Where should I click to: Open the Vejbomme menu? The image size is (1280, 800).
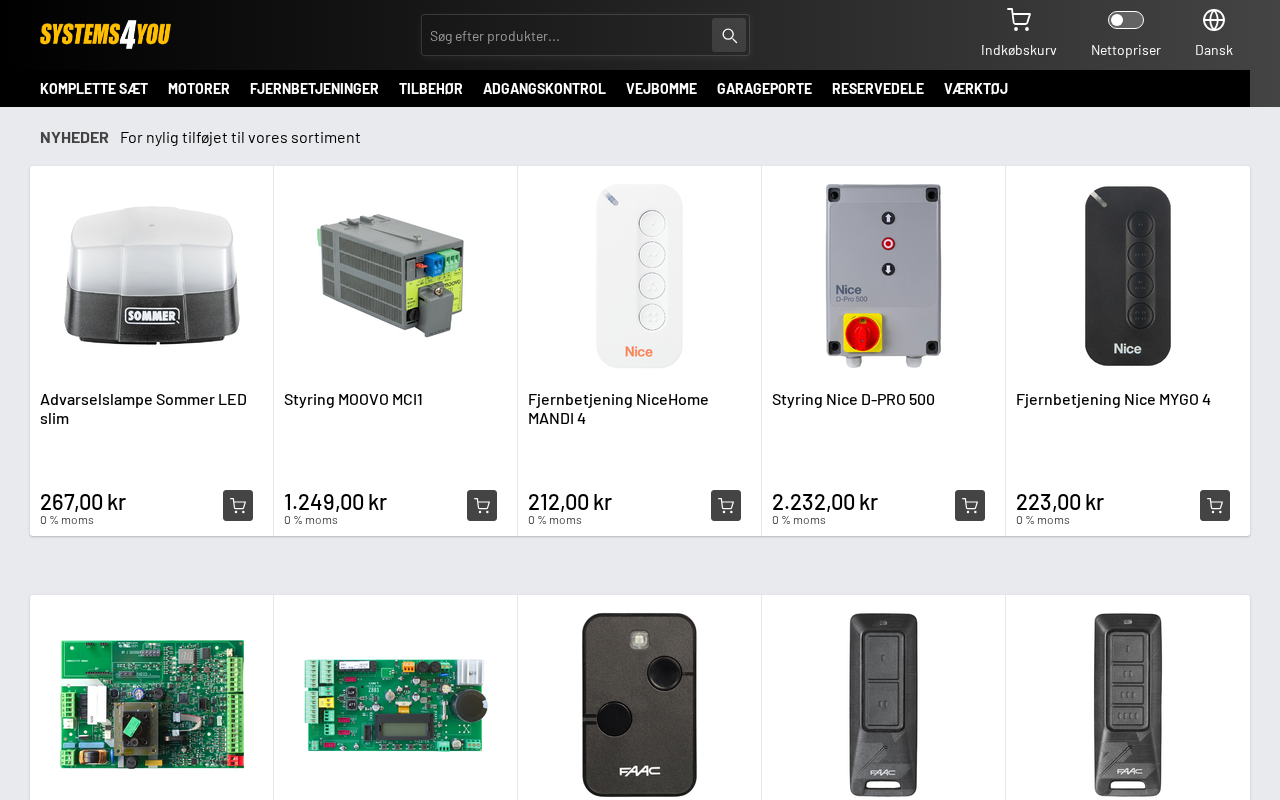point(661,88)
